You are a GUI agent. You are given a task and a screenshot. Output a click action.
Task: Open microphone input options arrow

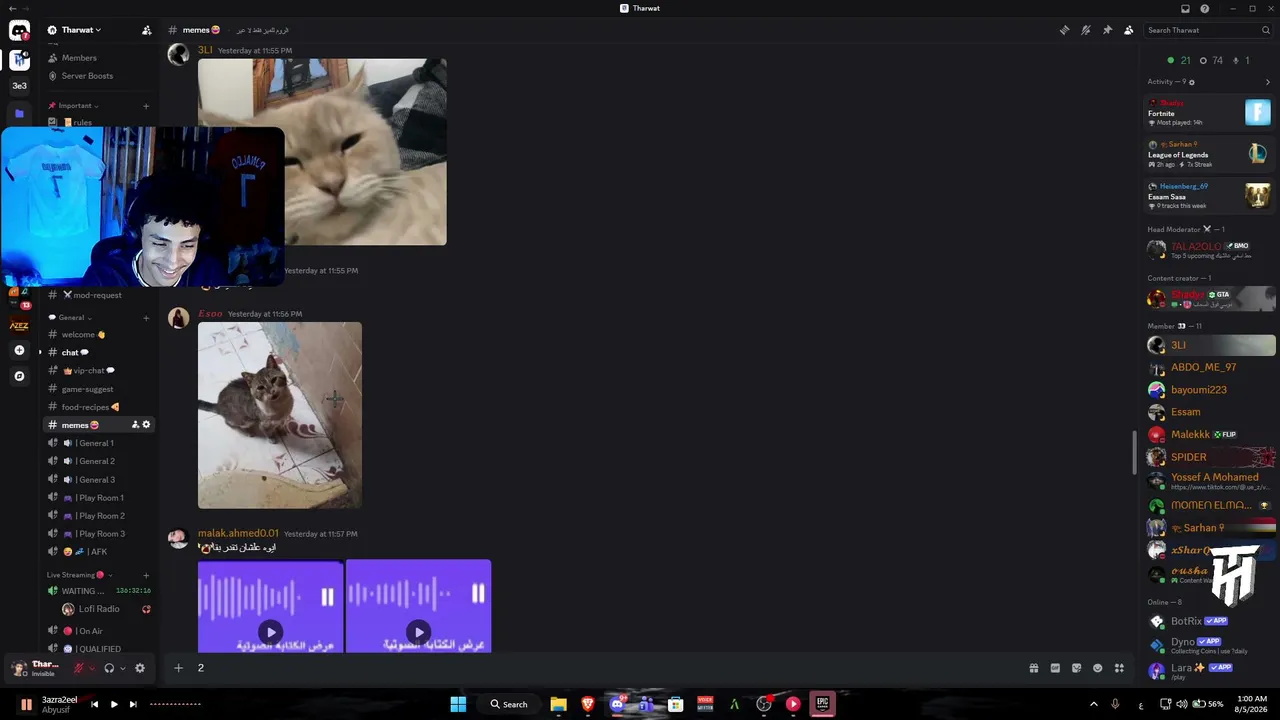91,668
